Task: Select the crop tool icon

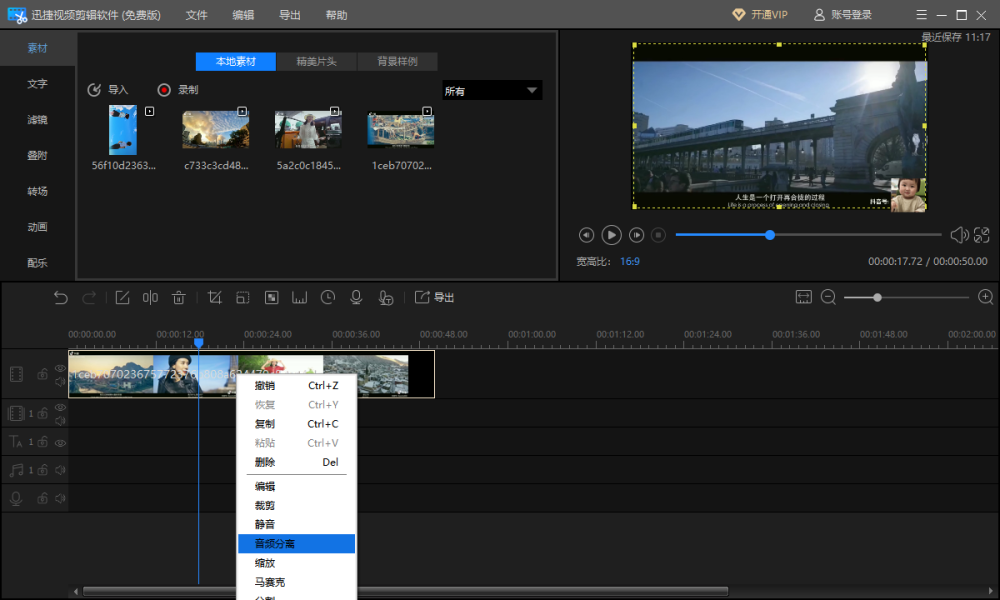Action: point(214,297)
